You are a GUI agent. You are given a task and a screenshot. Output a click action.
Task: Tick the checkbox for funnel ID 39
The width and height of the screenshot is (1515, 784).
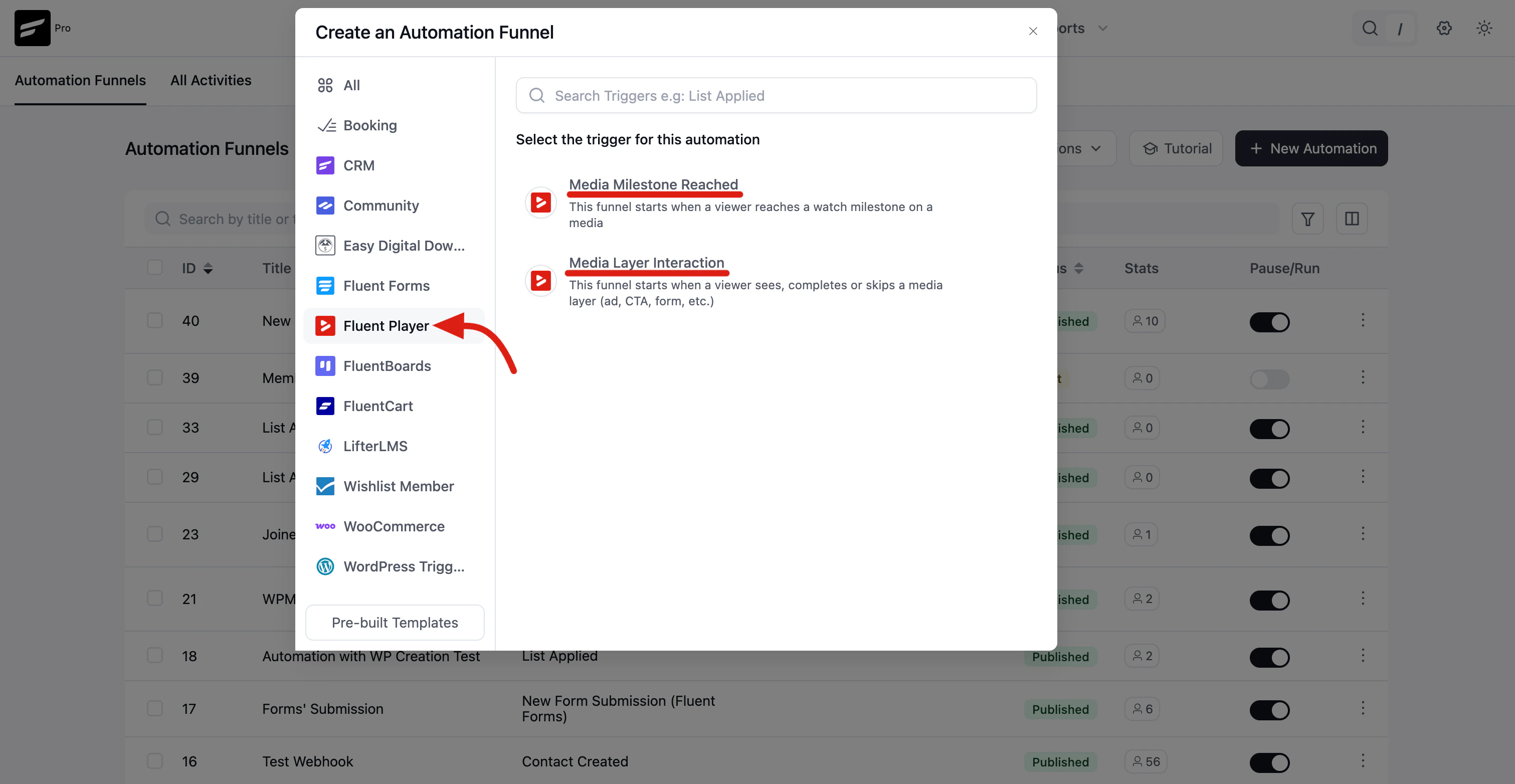(155, 377)
